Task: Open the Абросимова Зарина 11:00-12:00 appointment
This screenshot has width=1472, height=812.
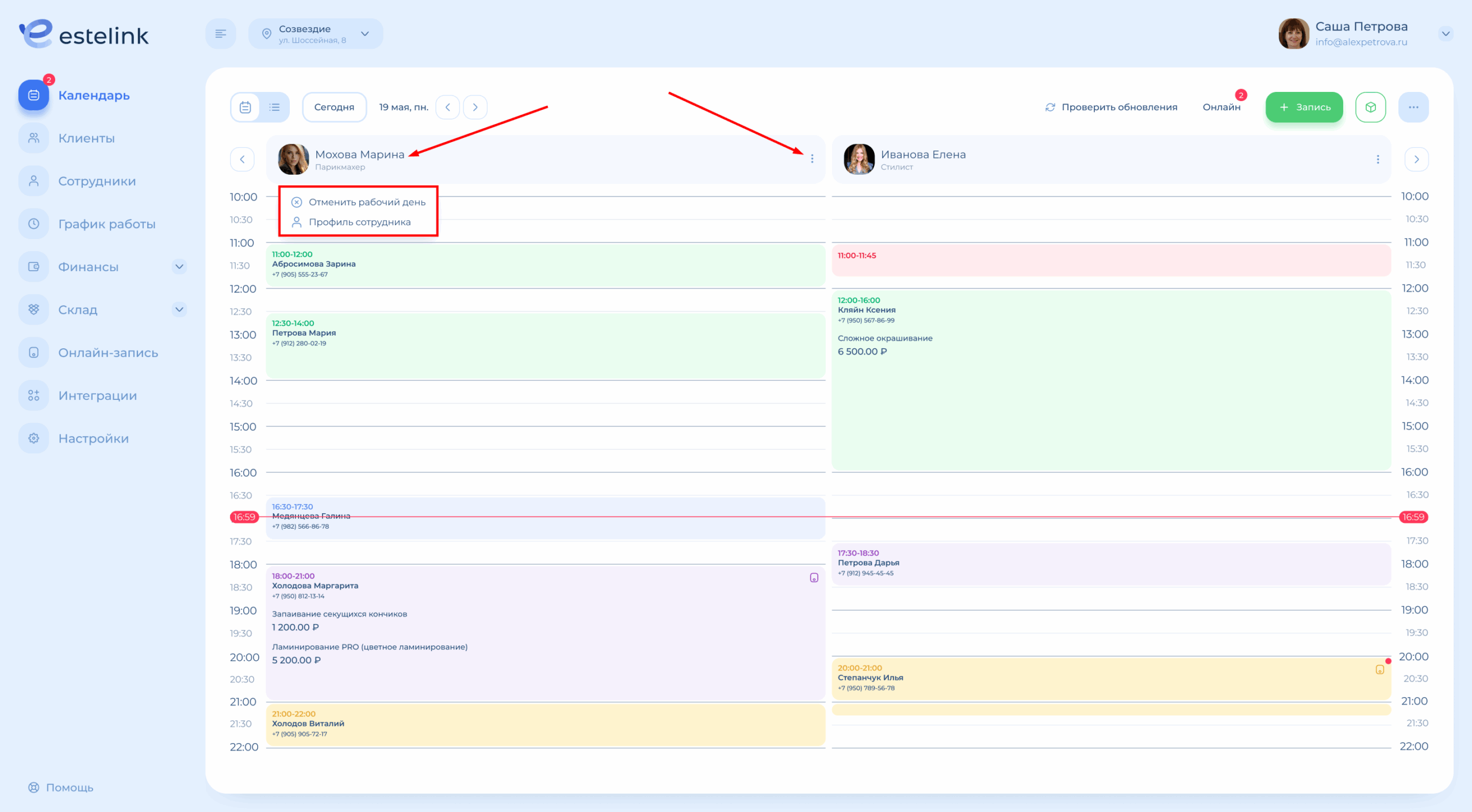Action: pos(545,265)
